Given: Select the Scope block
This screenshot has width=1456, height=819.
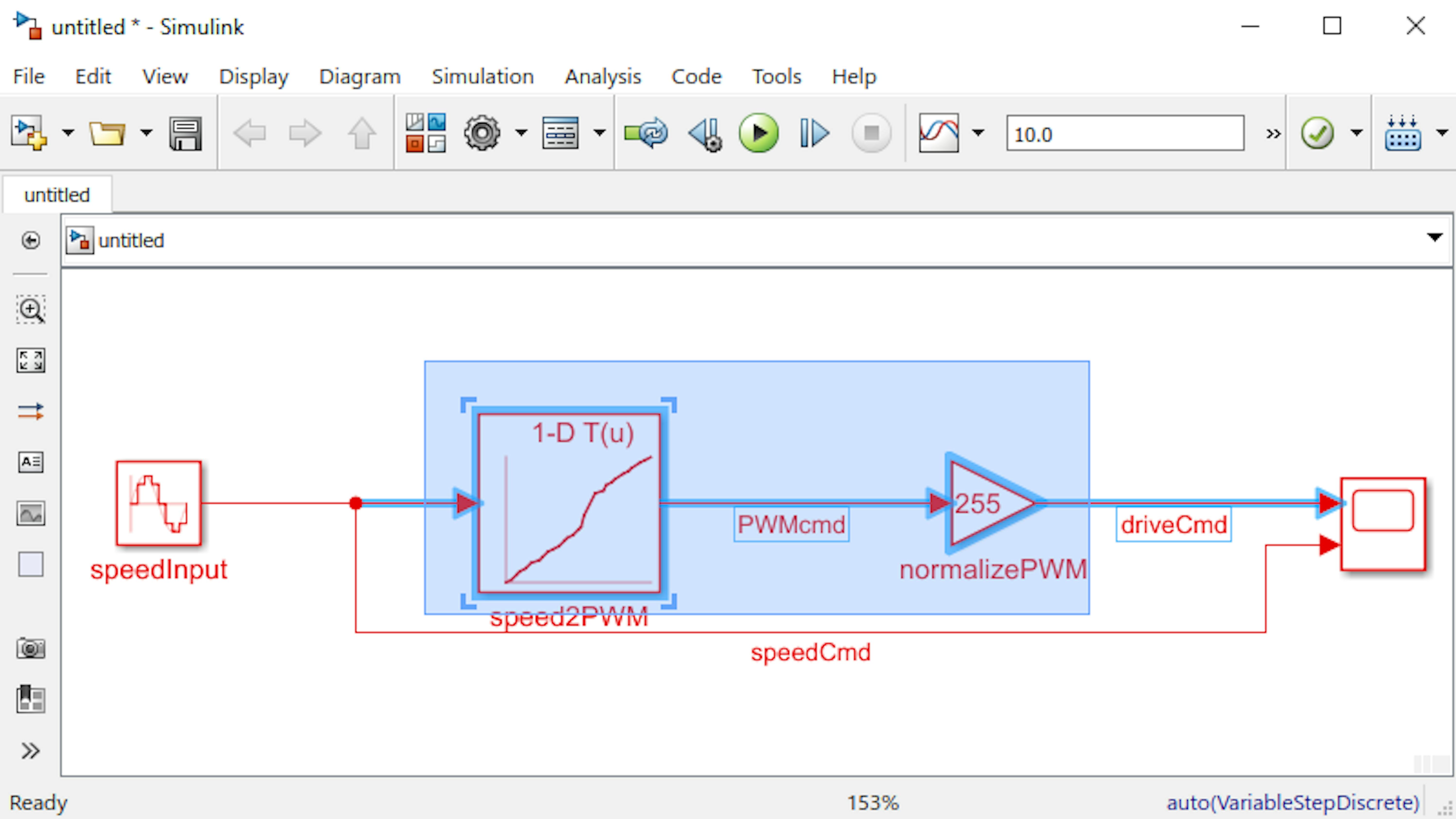Looking at the screenshot, I should coord(1383,524).
